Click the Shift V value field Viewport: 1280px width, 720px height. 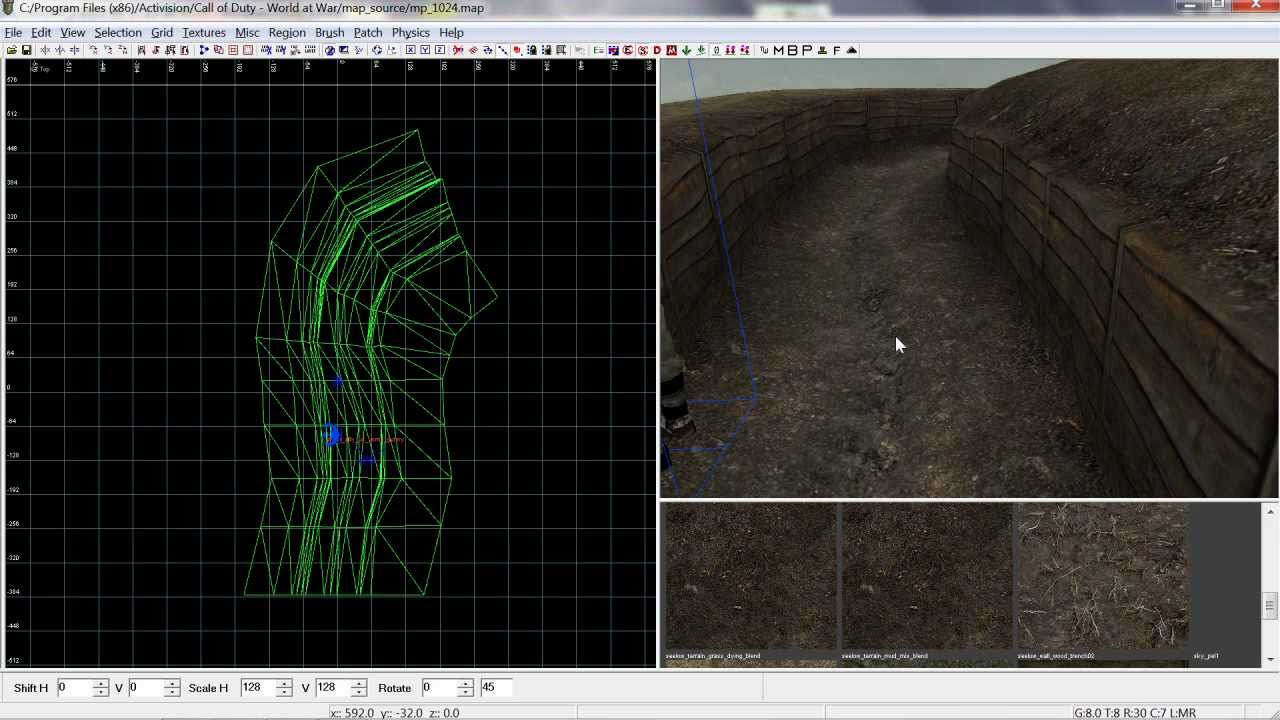[145, 688]
